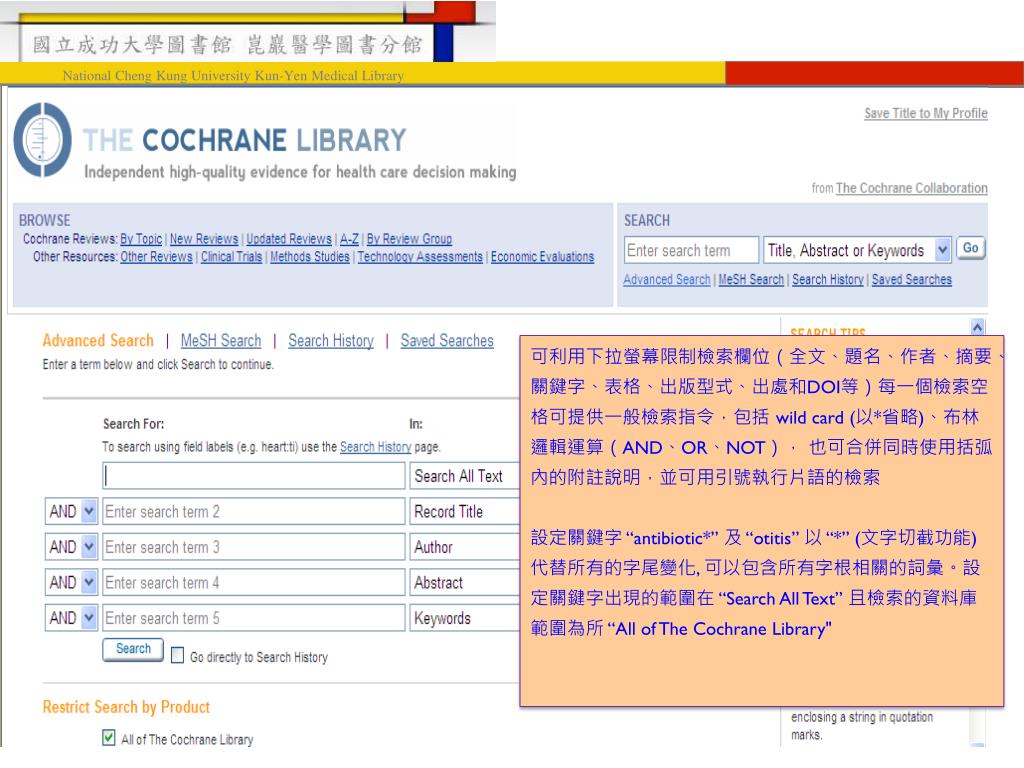The width and height of the screenshot is (1024, 768).
Task: Click Enter search term 5 field
Action: (253, 617)
